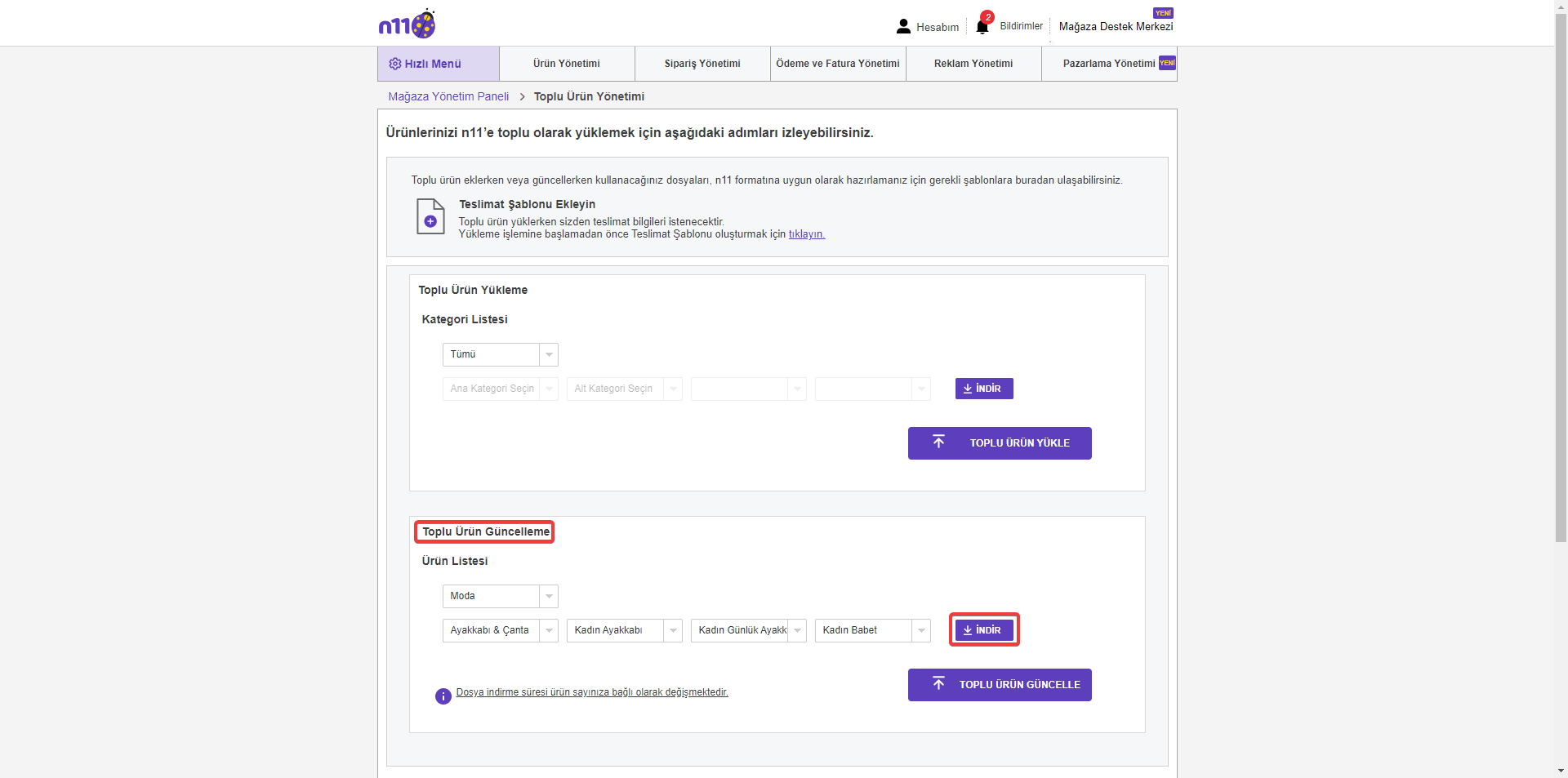
Task: Click TOPLU ÜRÜN GÜNCELLE button
Action: [1000, 685]
